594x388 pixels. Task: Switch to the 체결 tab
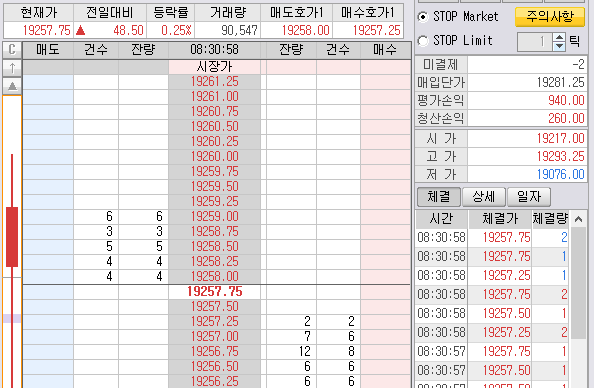coord(439,197)
